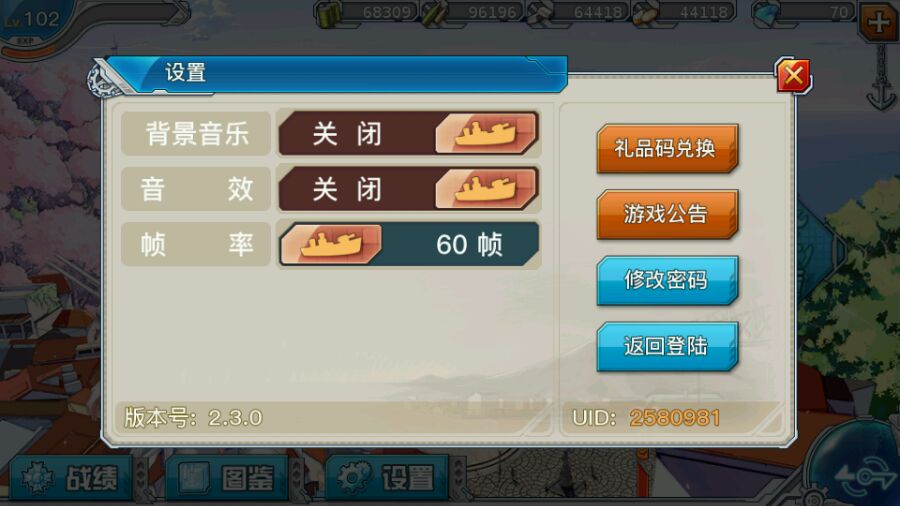The width and height of the screenshot is (900, 506).
Task: Open the 图鉴 collection tab
Action: tap(227, 478)
